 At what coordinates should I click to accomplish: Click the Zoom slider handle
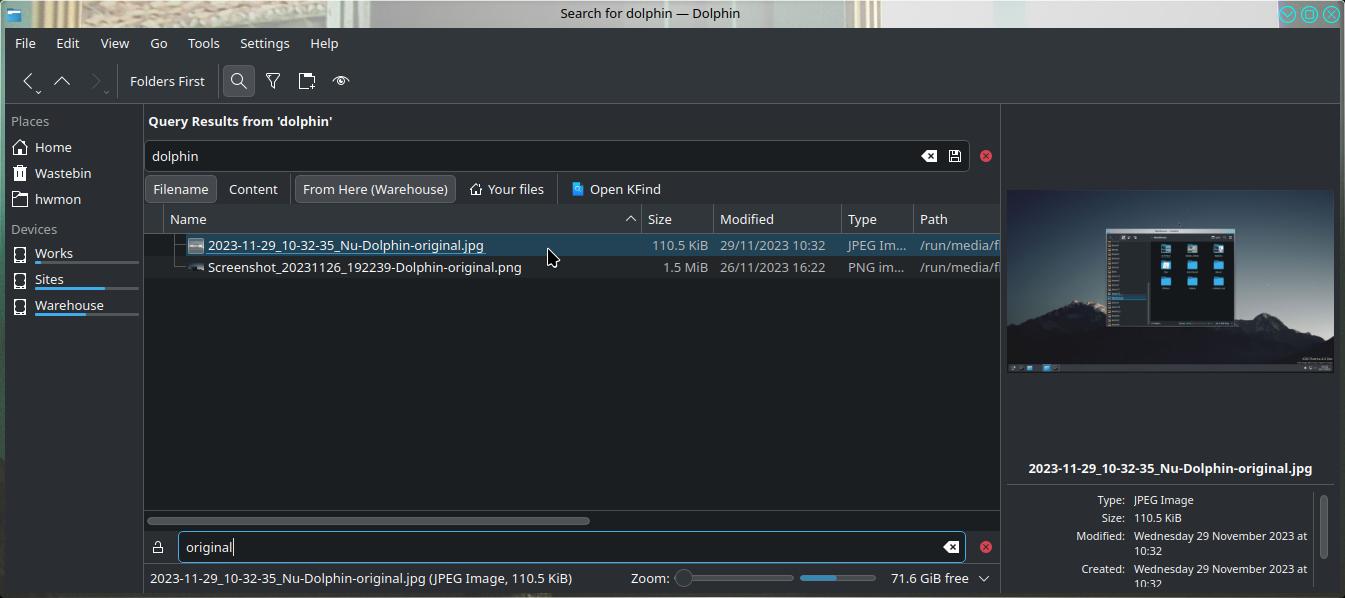tap(684, 578)
